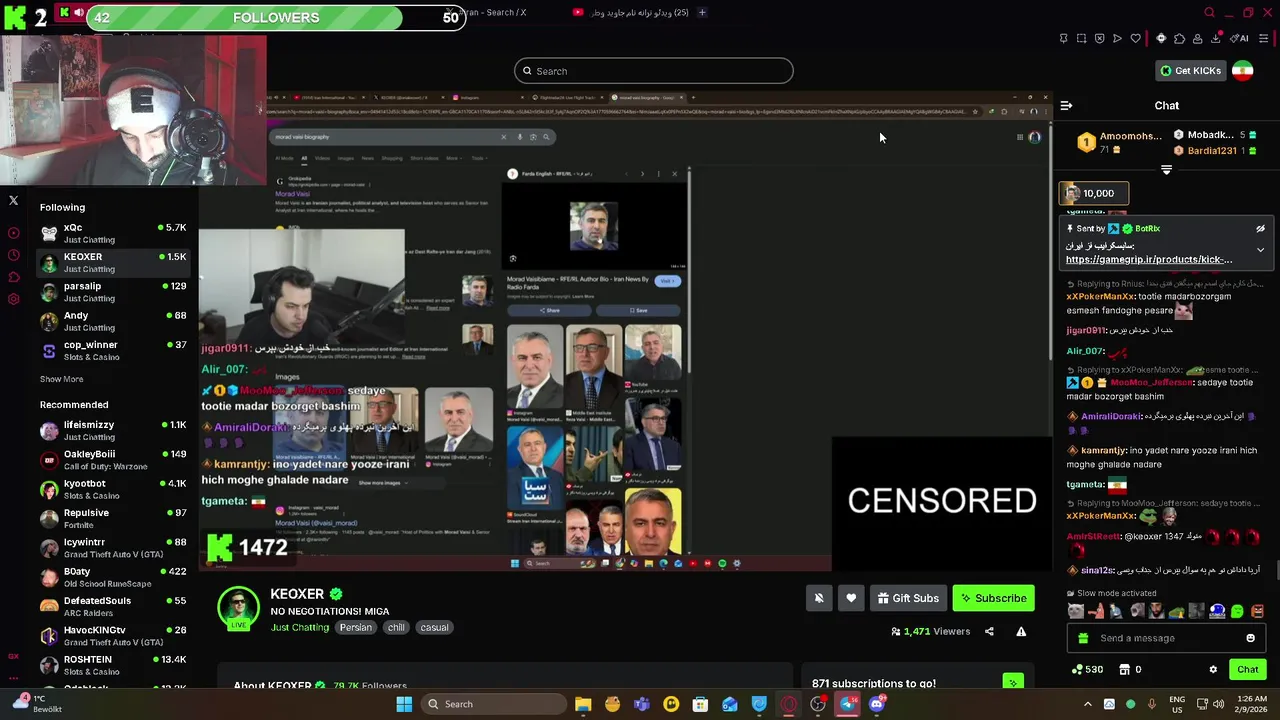Image resolution: width=1280 pixels, height=720 pixels.
Task: Open ROSHTEIN recommended channel
Action: tap(113, 665)
